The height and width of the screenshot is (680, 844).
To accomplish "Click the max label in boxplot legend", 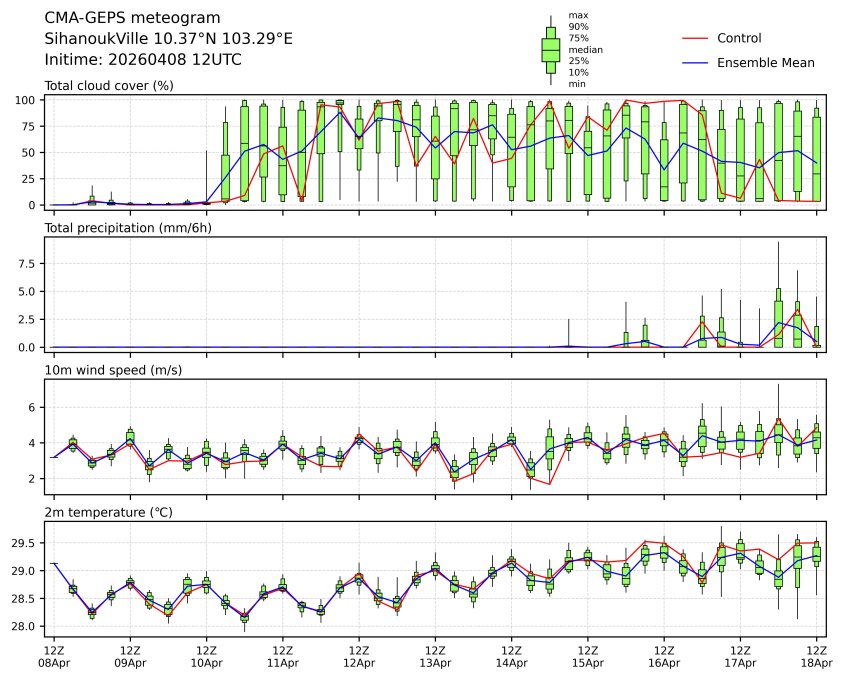I will click(577, 16).
